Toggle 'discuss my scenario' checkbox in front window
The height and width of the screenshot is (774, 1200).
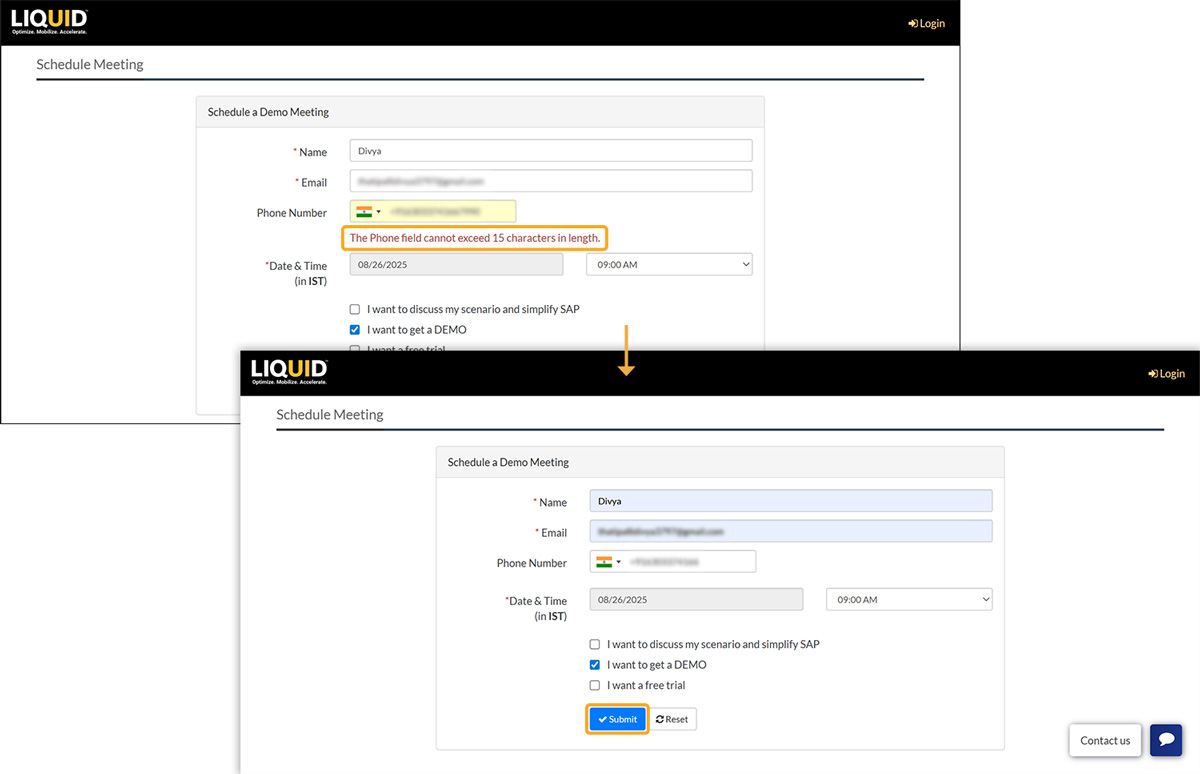pyautogui.click(x=595, y=644)
